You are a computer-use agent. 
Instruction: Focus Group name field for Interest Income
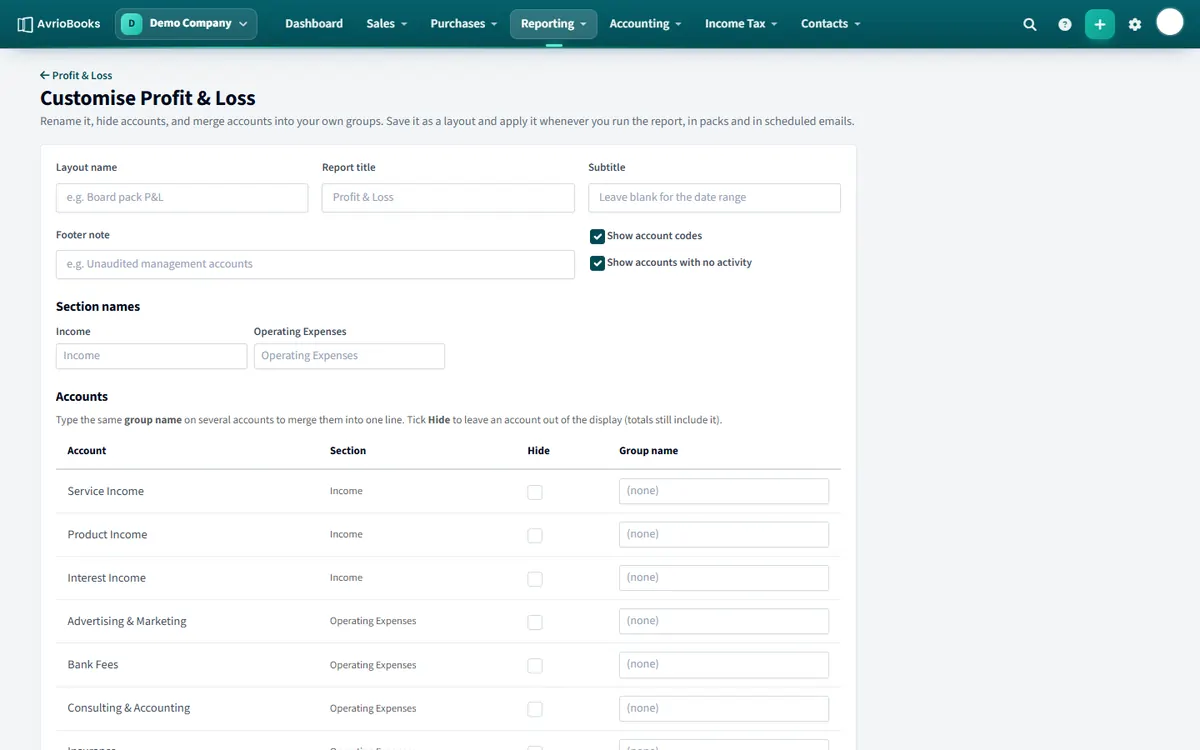(724, 578)
